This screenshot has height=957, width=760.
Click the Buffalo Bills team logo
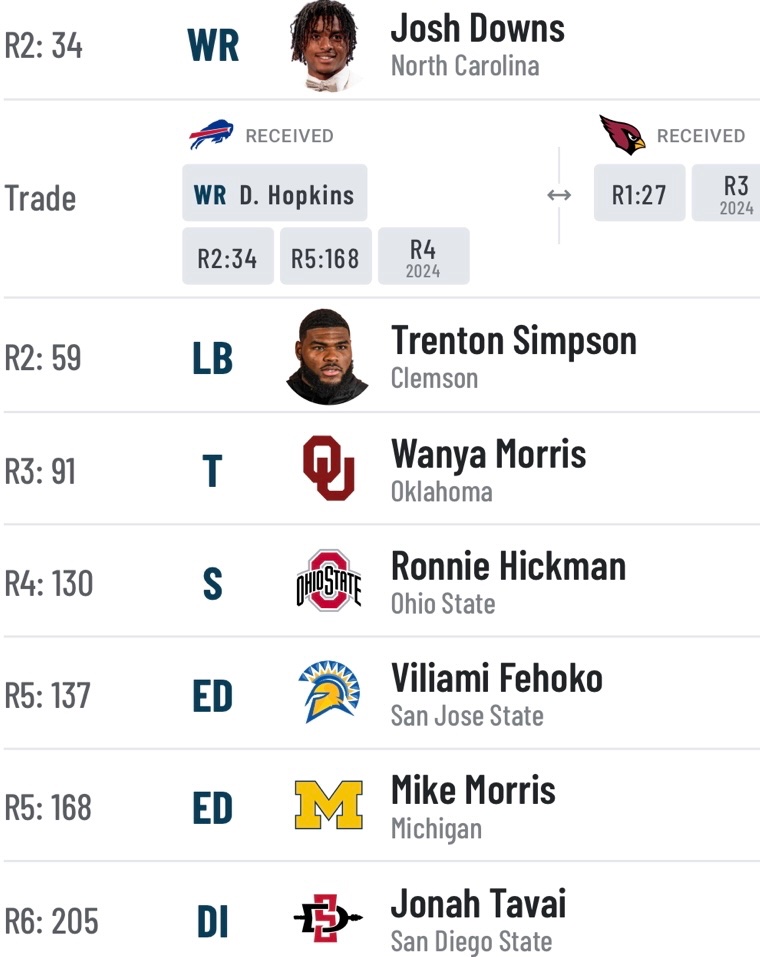[211, 135]
